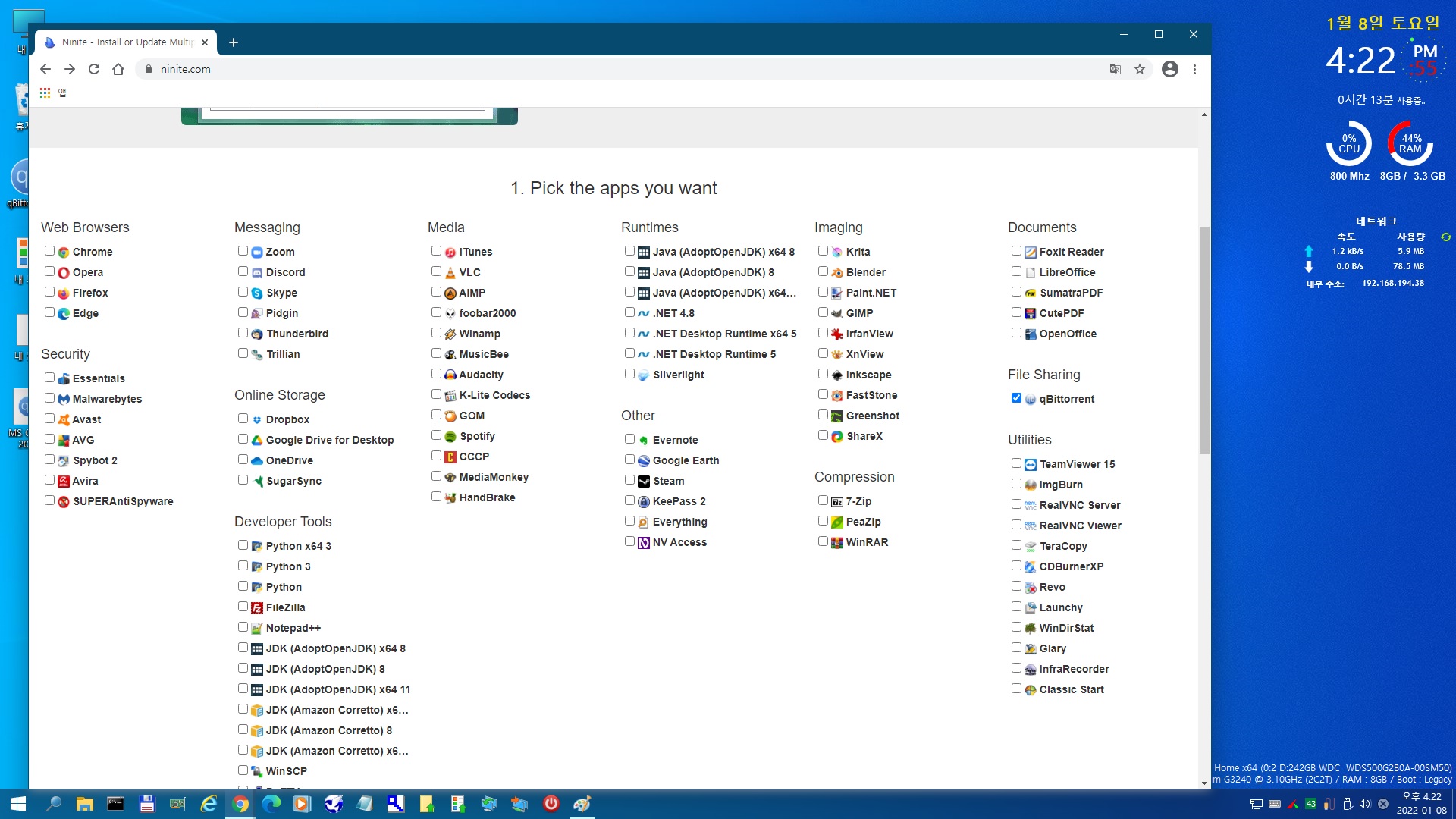Check the Audacity checkbox
This screenshot has width=1456, height=819.
pos(436,374)
